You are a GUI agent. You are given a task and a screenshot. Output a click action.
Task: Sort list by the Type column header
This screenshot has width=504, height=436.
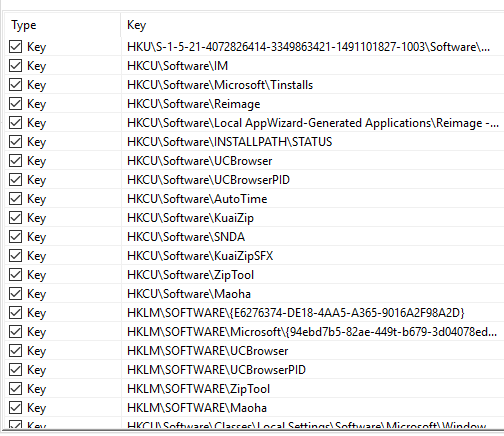pyautogui.click(x=62, y=25)
